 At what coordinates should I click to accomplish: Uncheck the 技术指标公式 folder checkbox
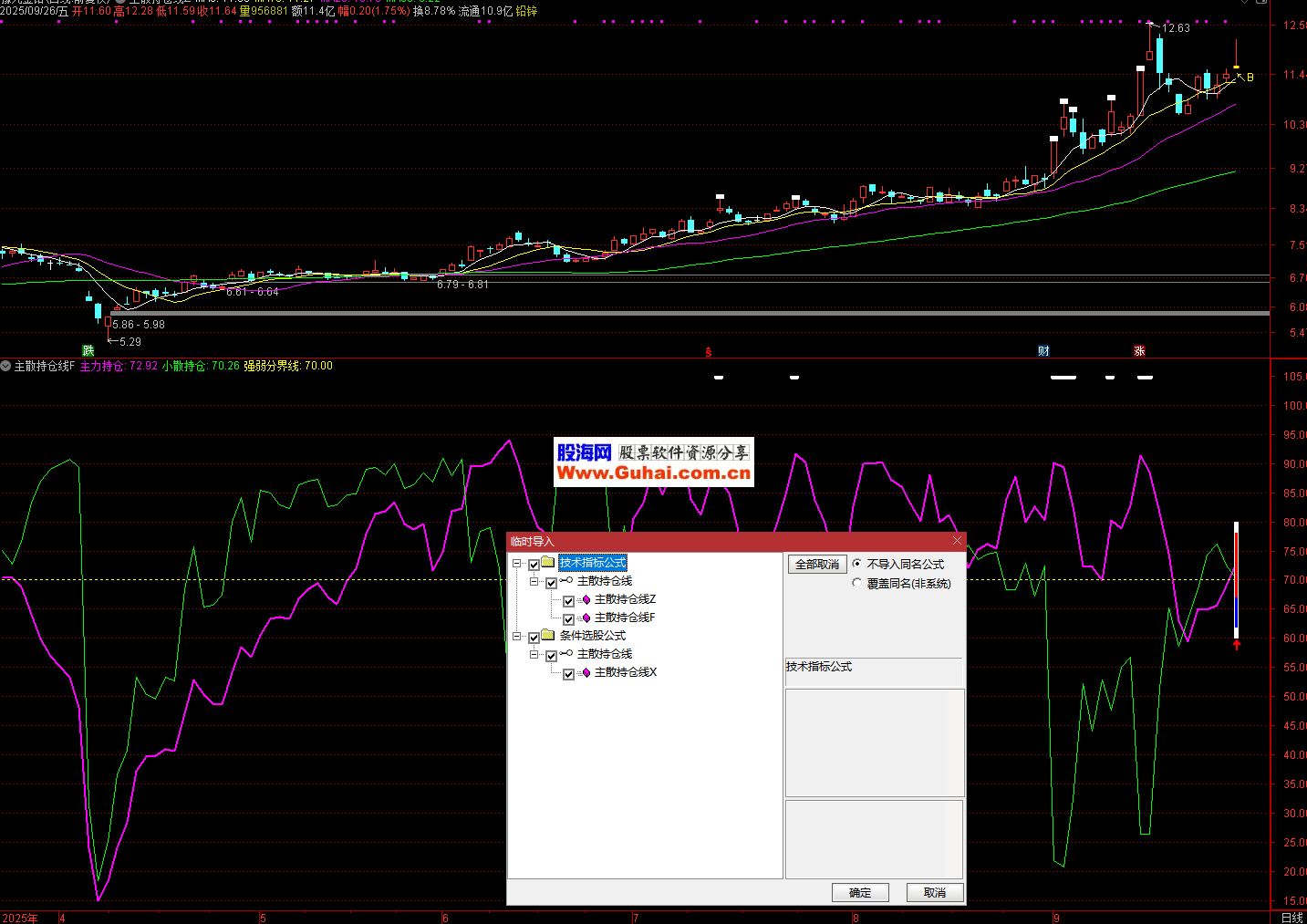534,565
